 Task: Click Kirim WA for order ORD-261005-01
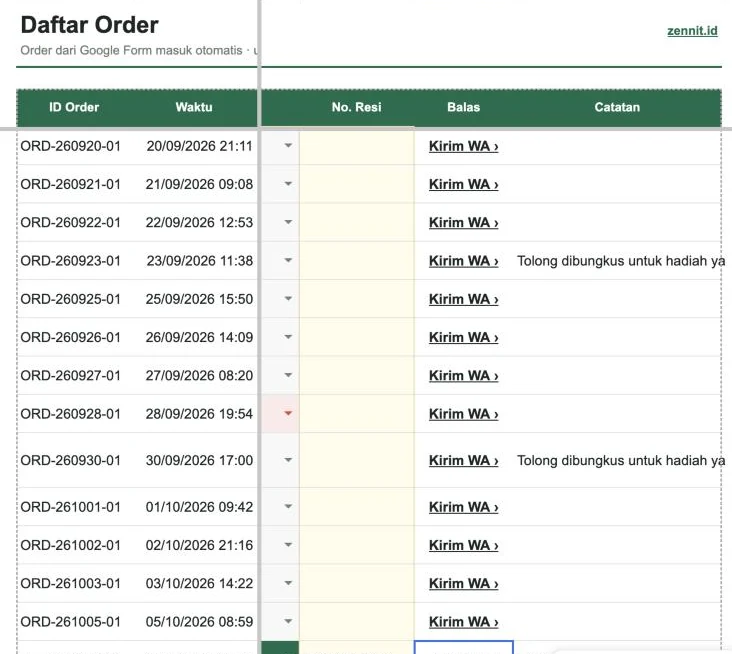[x=464, y=622]
